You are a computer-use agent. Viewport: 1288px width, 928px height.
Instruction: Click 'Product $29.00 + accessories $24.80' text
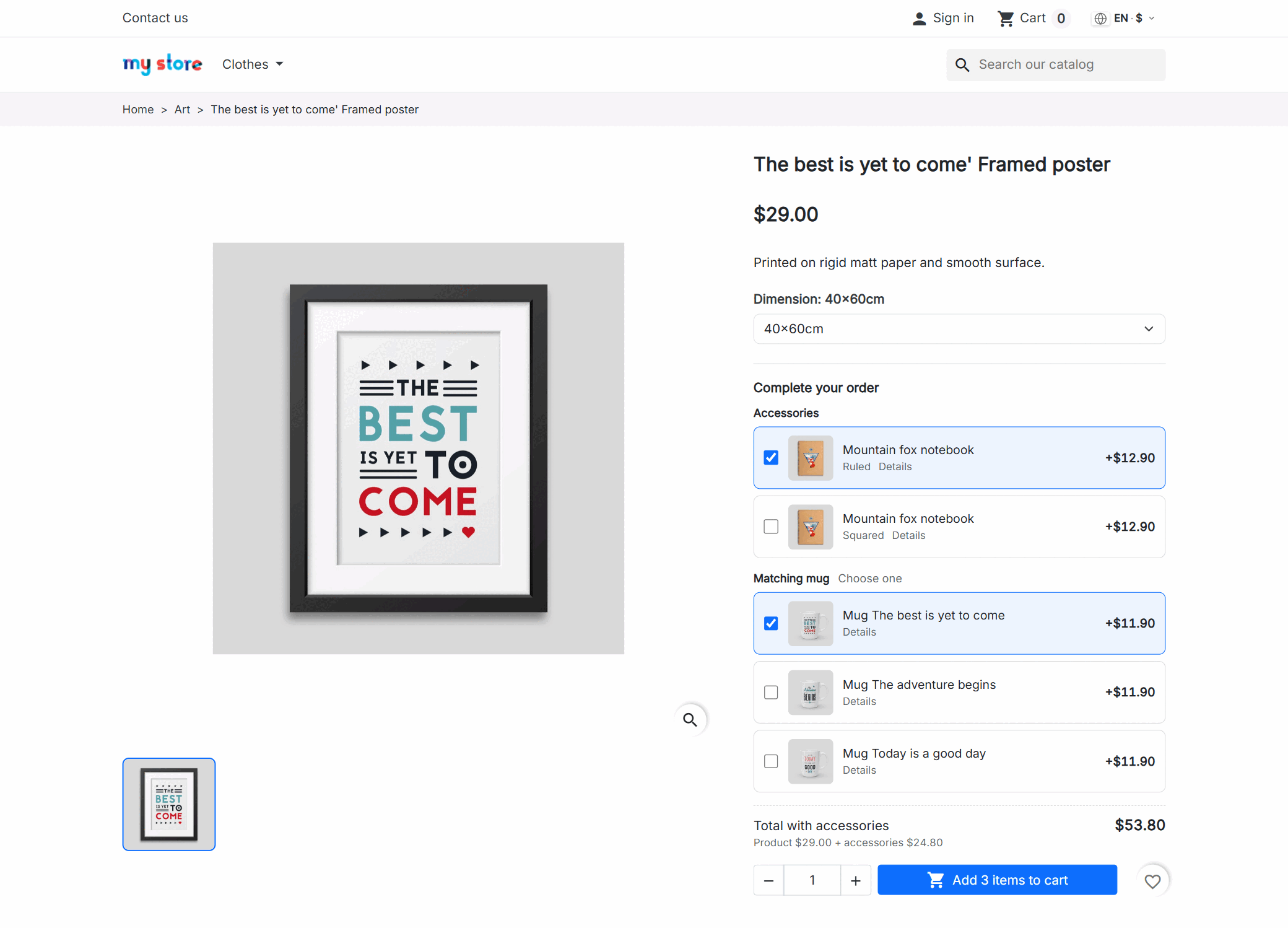point(848,843)
